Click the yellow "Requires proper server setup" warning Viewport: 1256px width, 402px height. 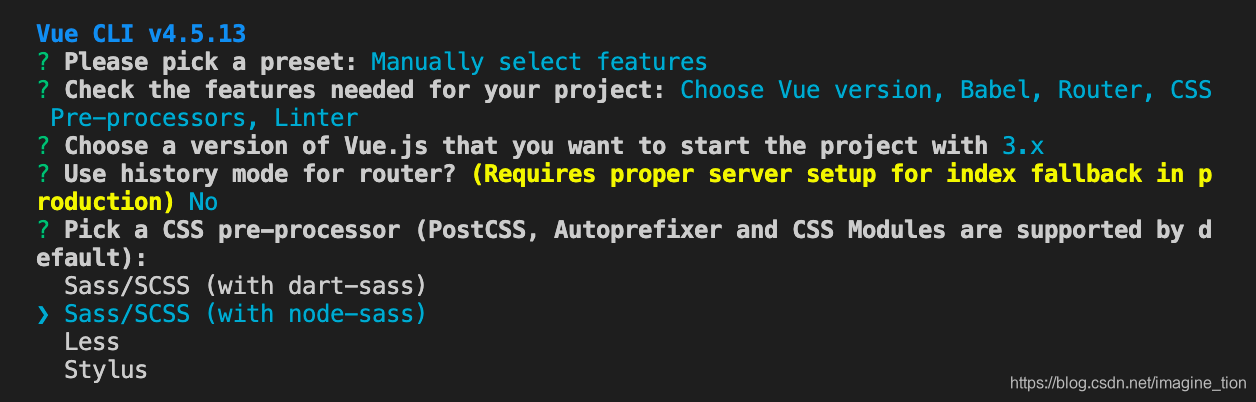[840, 174]
